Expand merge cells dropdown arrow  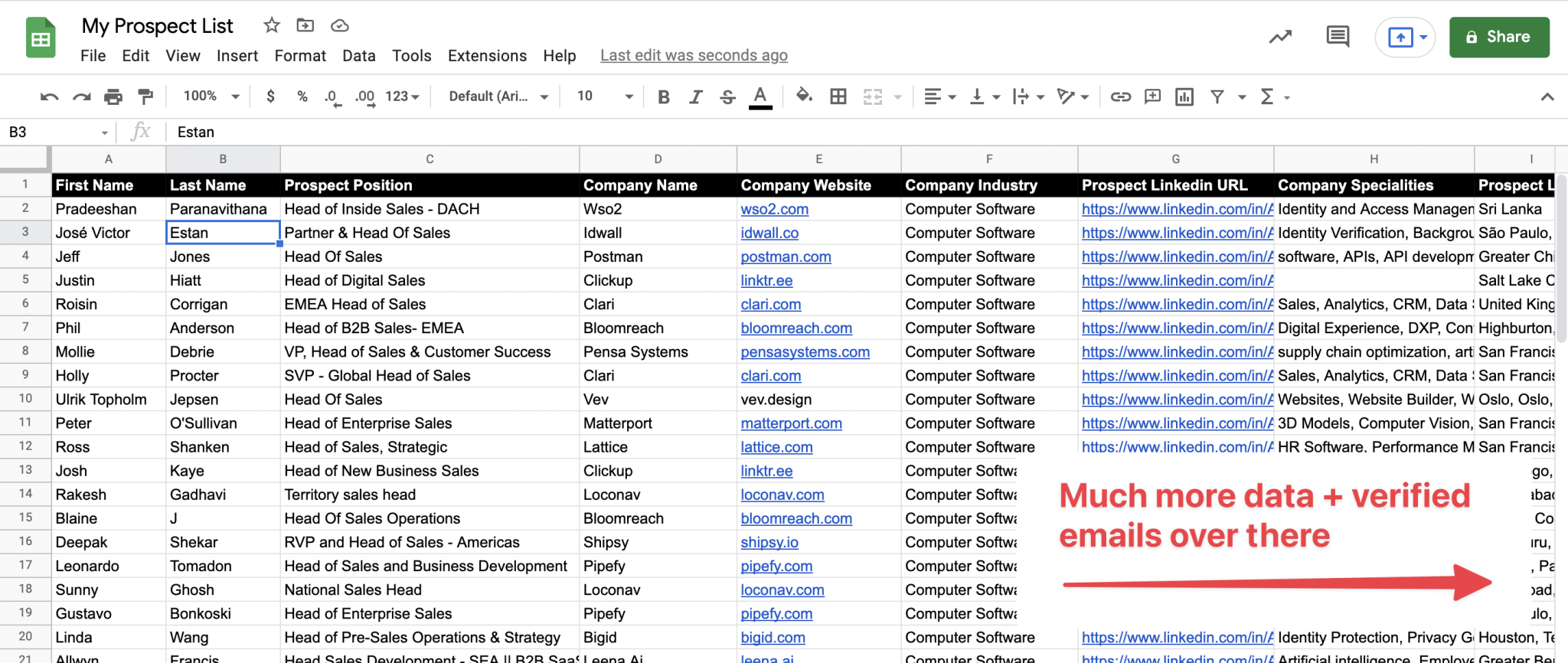(898, 97)
